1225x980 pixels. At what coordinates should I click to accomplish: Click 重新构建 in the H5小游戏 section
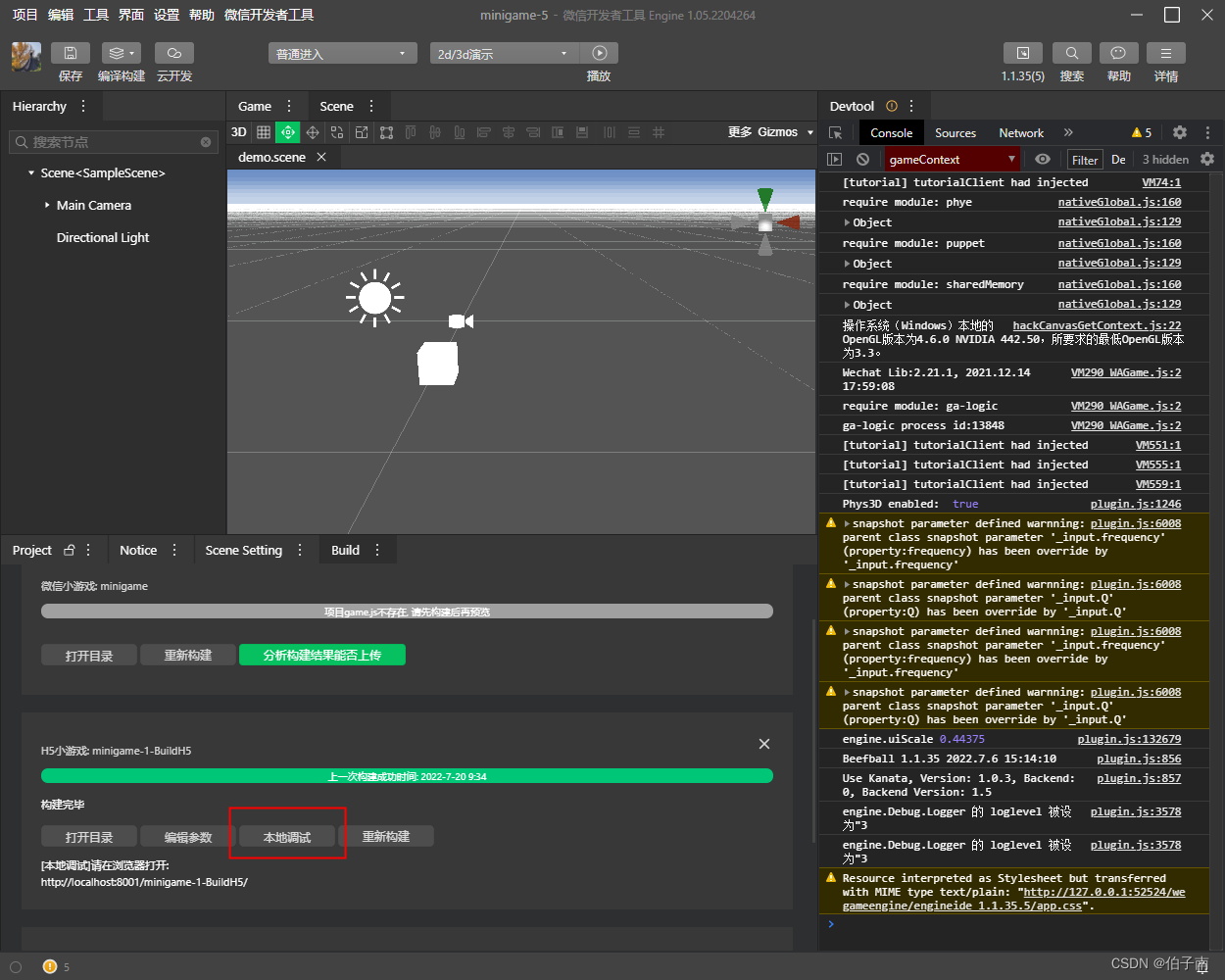(386, 837)
